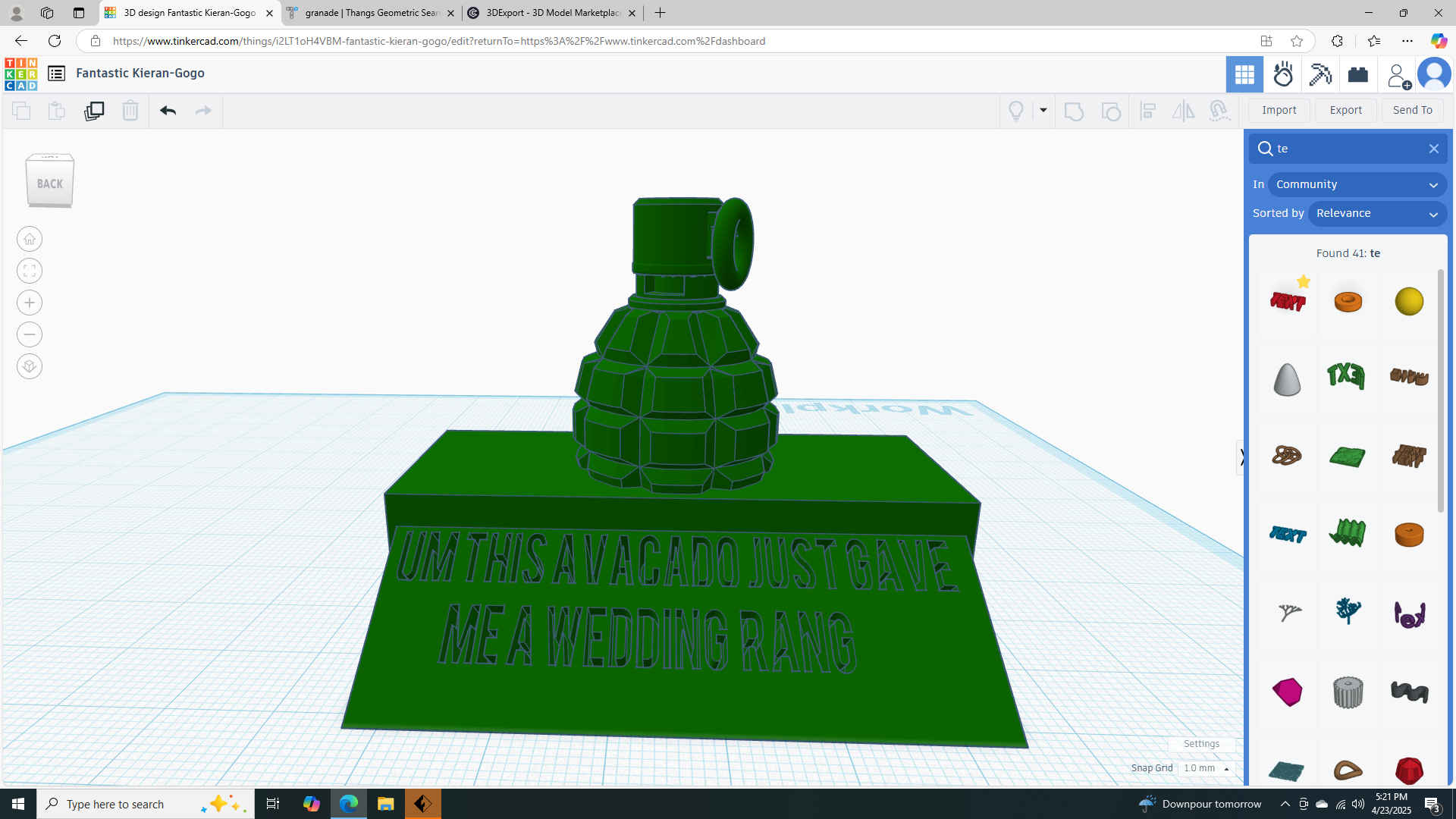1456x819 pixels.
Task: Click the shape search field
Action: pos(1348,149)
